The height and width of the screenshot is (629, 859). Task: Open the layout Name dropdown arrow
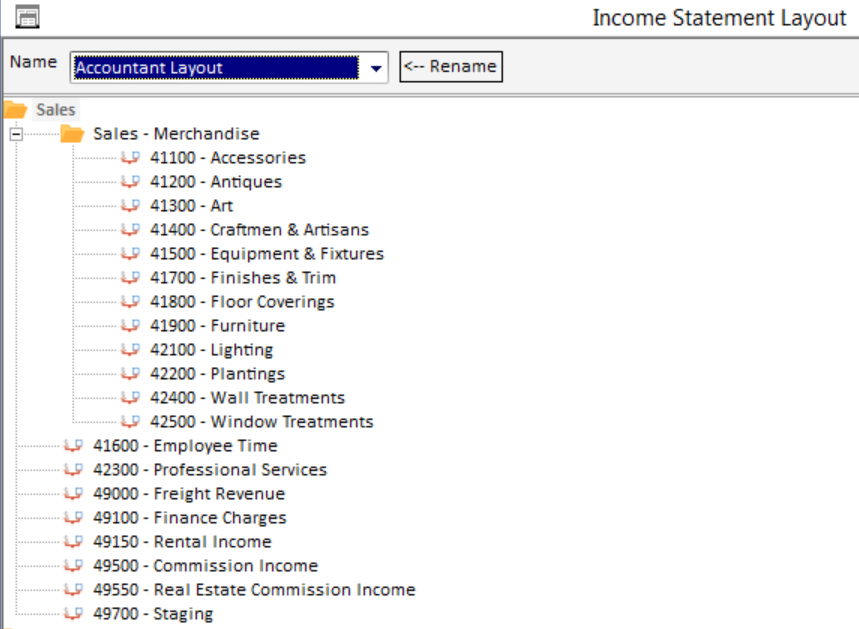click(376, 68)
